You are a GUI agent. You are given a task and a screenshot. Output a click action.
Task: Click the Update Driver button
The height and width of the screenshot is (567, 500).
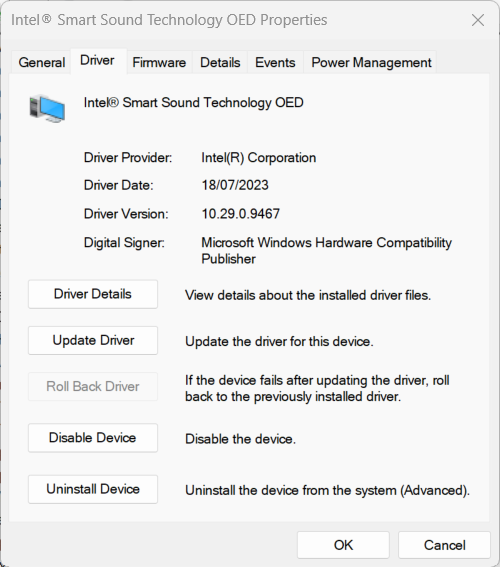tap(93, 340)
